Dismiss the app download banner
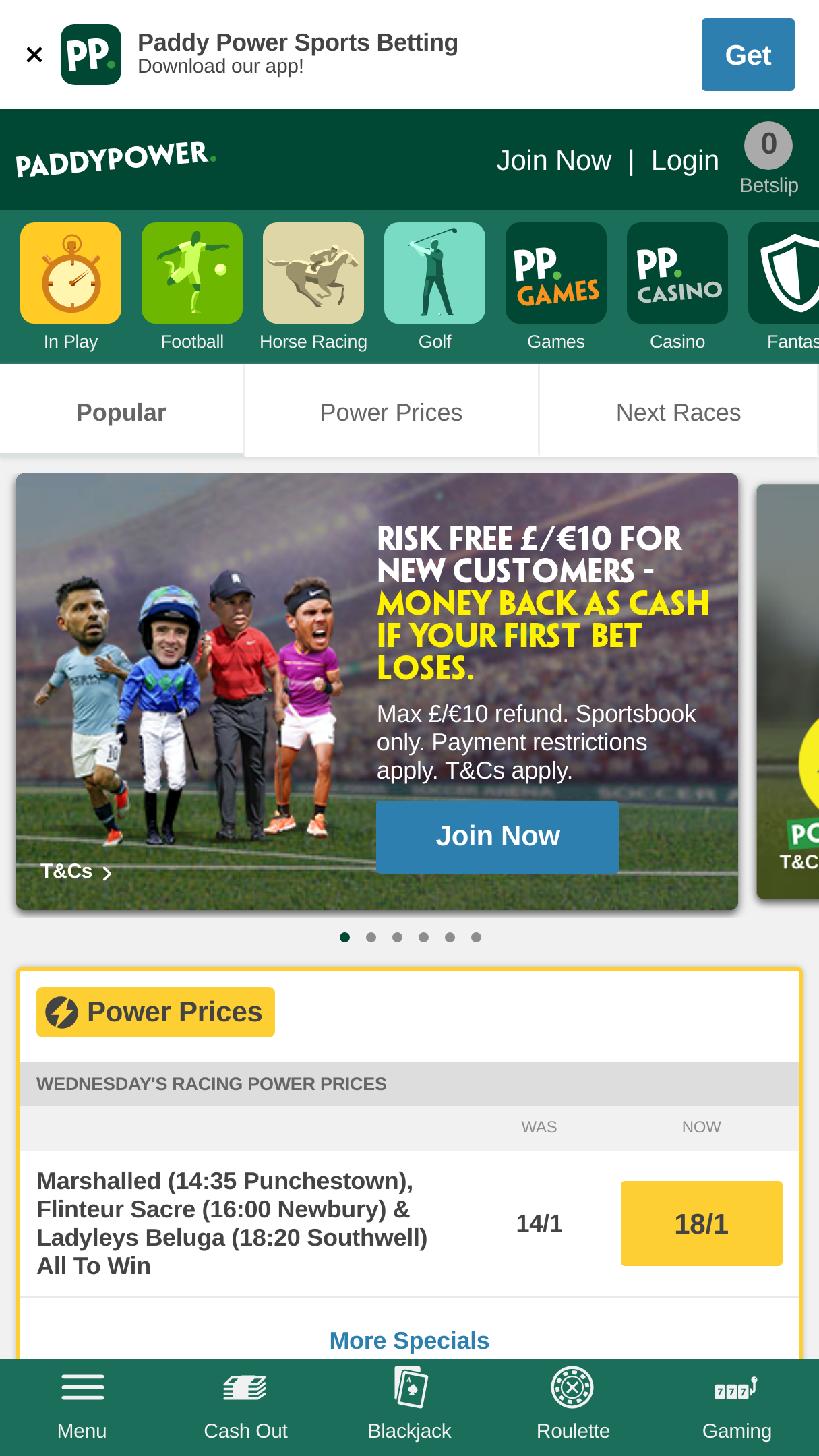This screenshot has width=819, height=1456. tap(34, 55)
